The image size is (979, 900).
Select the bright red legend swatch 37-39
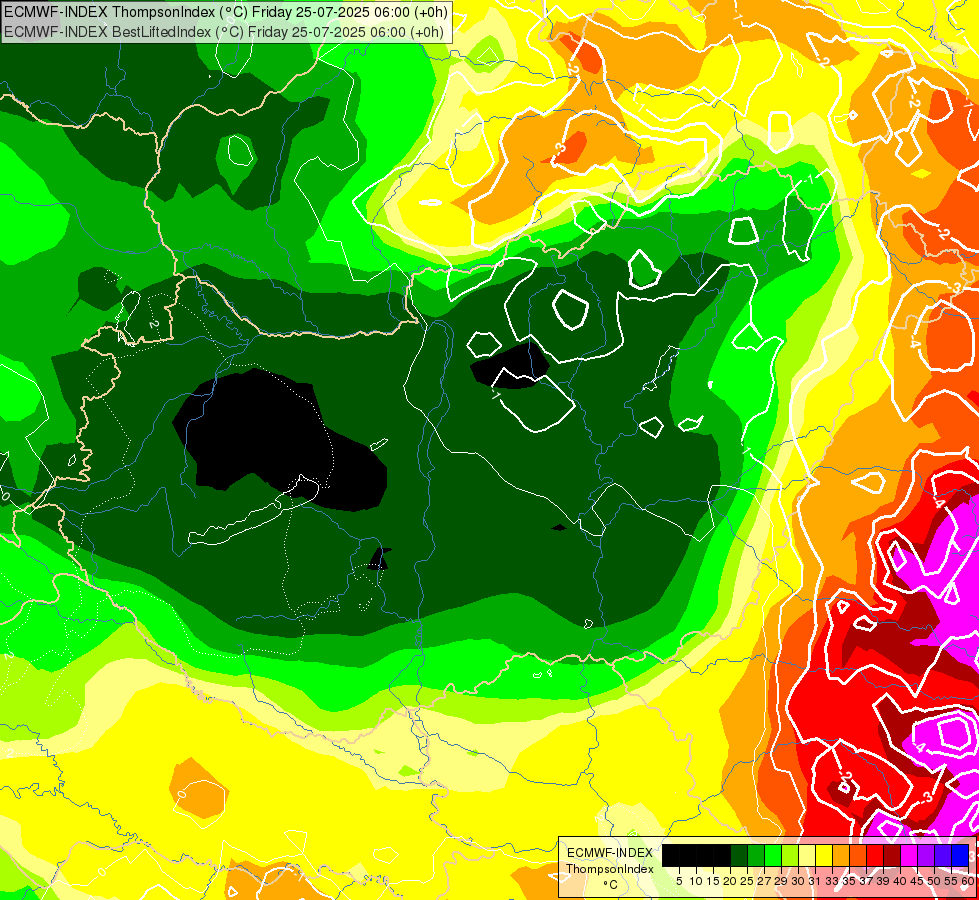[875, 856]
